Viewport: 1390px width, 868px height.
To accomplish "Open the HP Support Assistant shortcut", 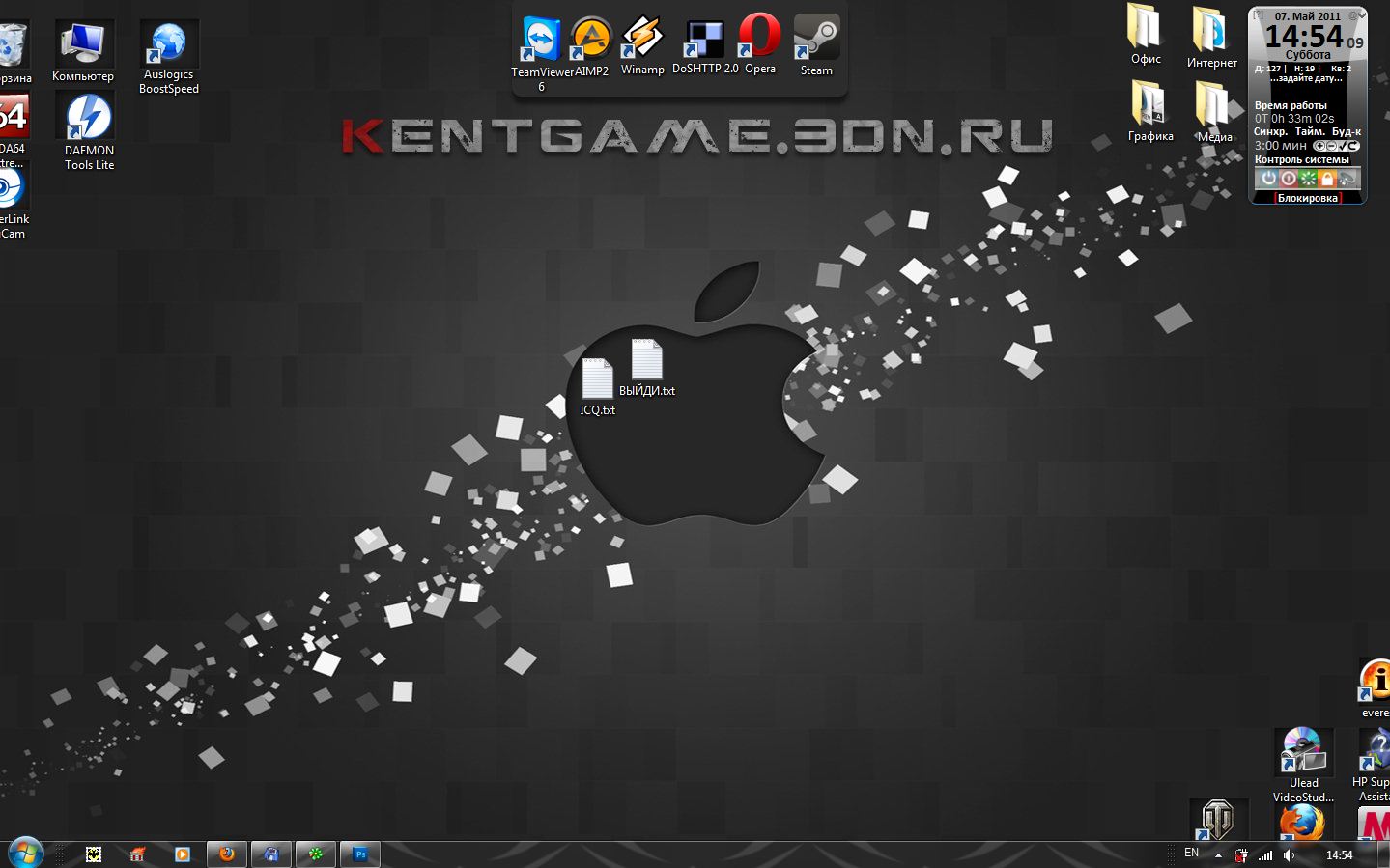I will point(1372,765).
